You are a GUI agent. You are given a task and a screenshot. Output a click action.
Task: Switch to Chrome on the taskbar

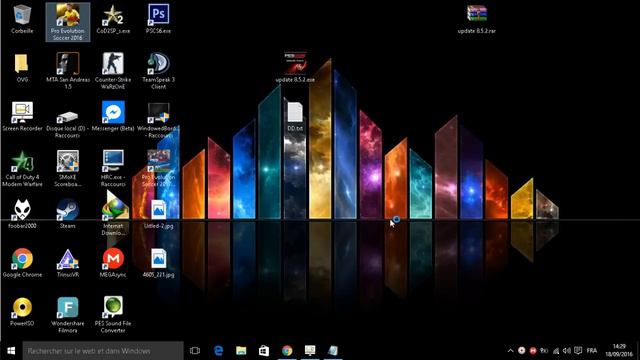coord(287,351)
